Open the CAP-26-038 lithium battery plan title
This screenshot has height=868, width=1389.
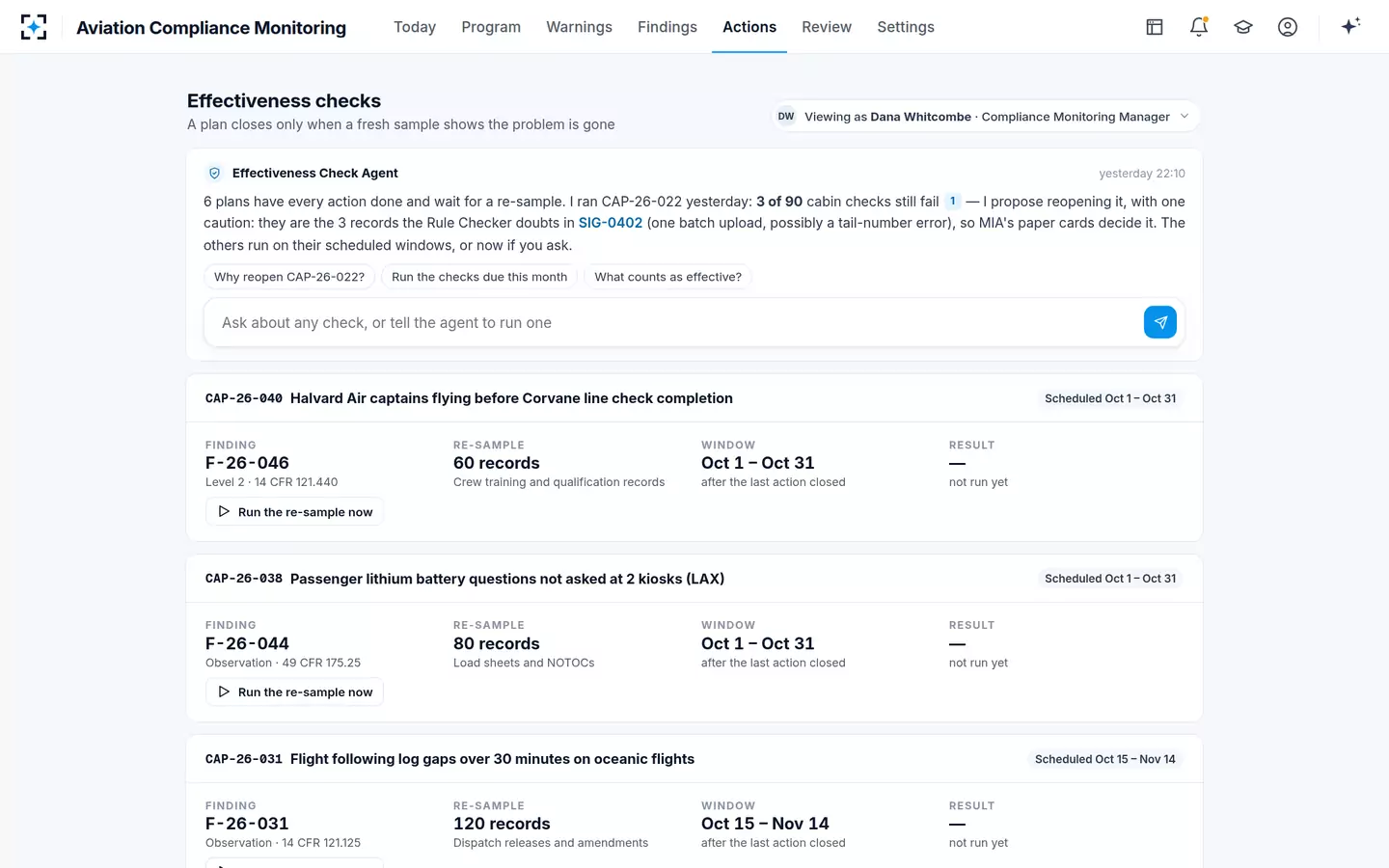507,579
